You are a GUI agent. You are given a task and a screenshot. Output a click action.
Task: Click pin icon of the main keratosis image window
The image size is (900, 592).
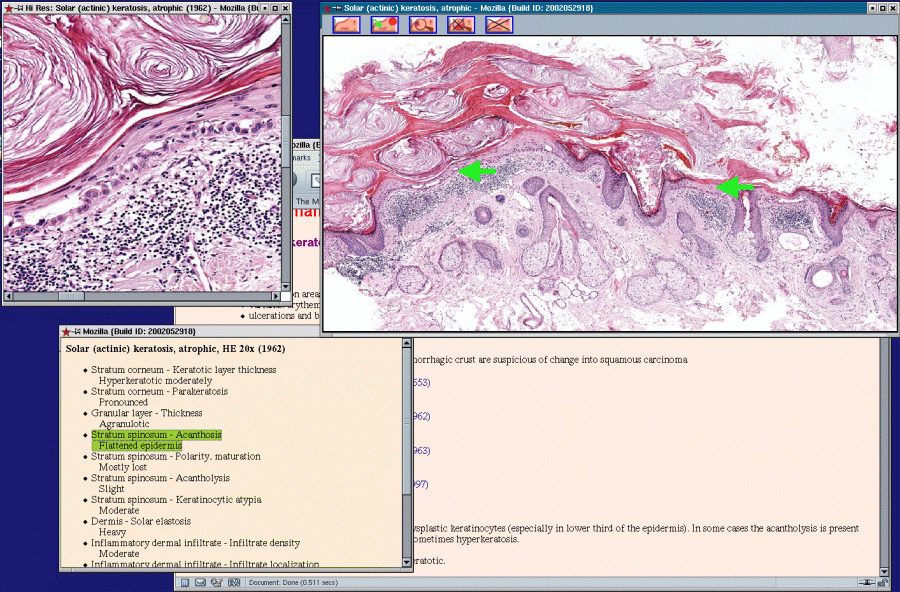[x=338, y=8]
